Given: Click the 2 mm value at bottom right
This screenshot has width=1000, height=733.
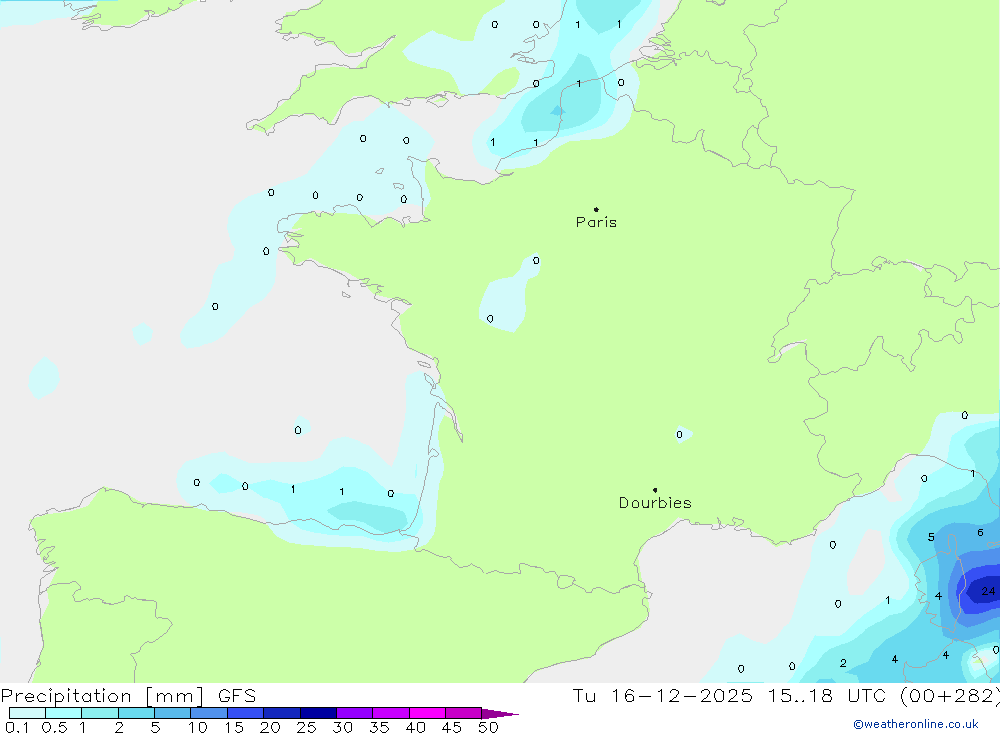Looking at the screenshot, I should point(843,663).
